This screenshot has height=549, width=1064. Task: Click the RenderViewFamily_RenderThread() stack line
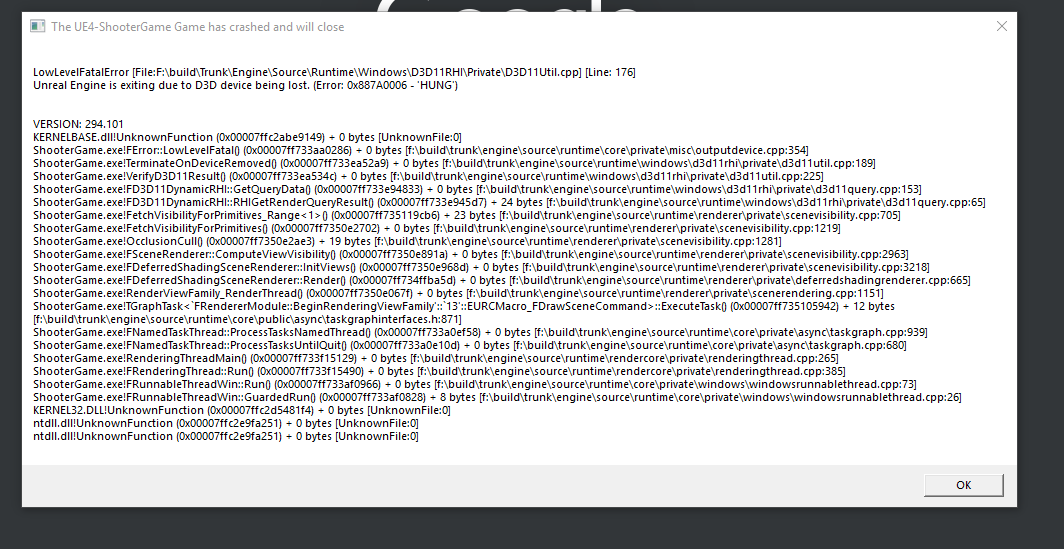[458, 293]
